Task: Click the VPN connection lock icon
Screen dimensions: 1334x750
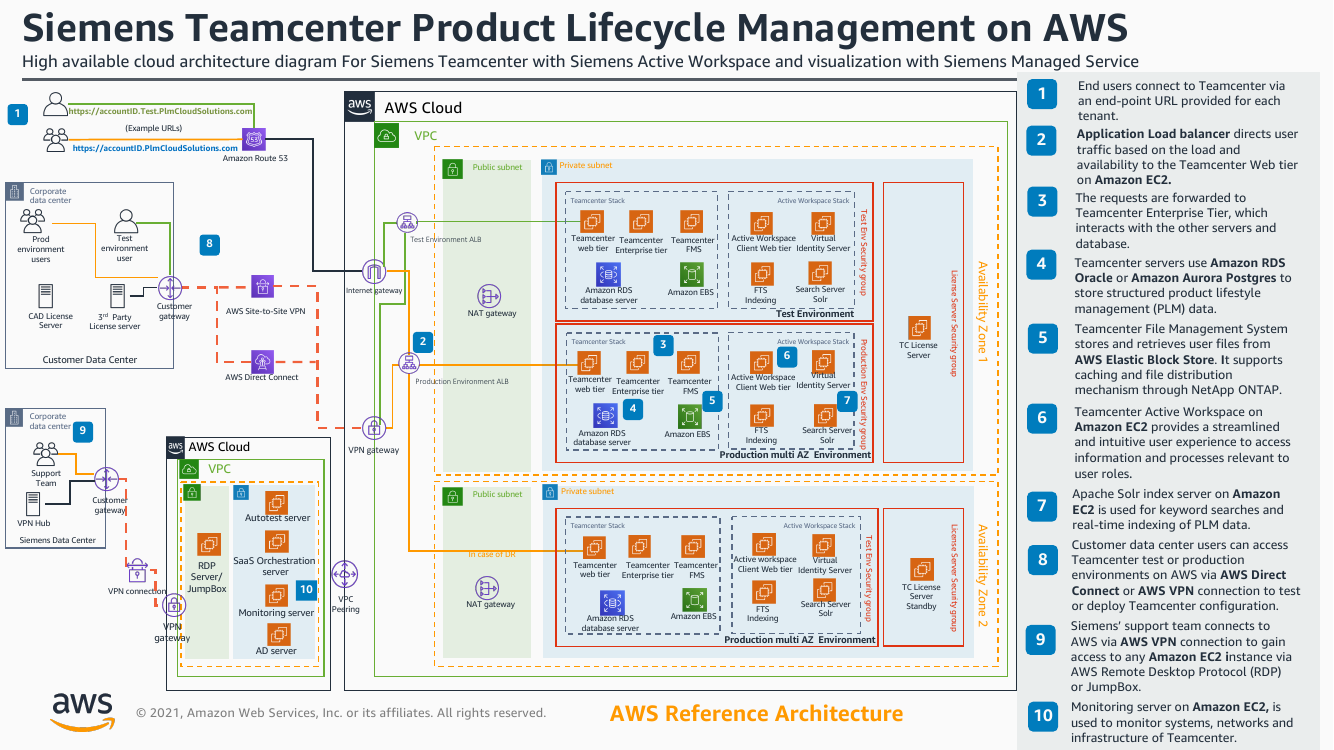Action: [x=137, y=571]
